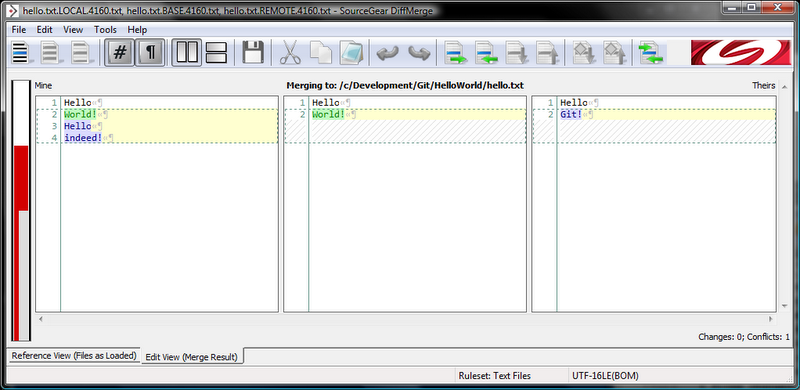Select the Show All lines display mode
The image size is (800, 390).
[x=21, y=53]
